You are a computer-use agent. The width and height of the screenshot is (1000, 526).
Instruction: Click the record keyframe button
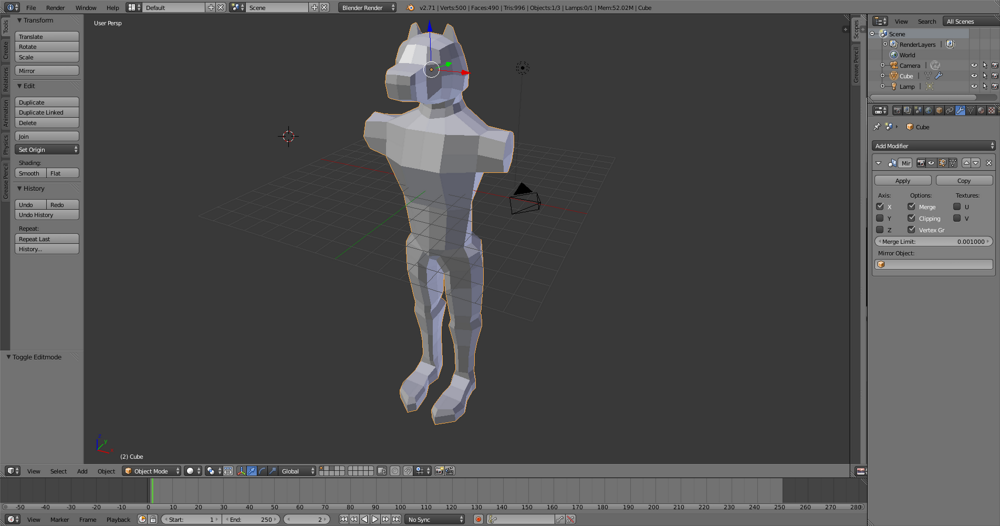pos(478,520)
